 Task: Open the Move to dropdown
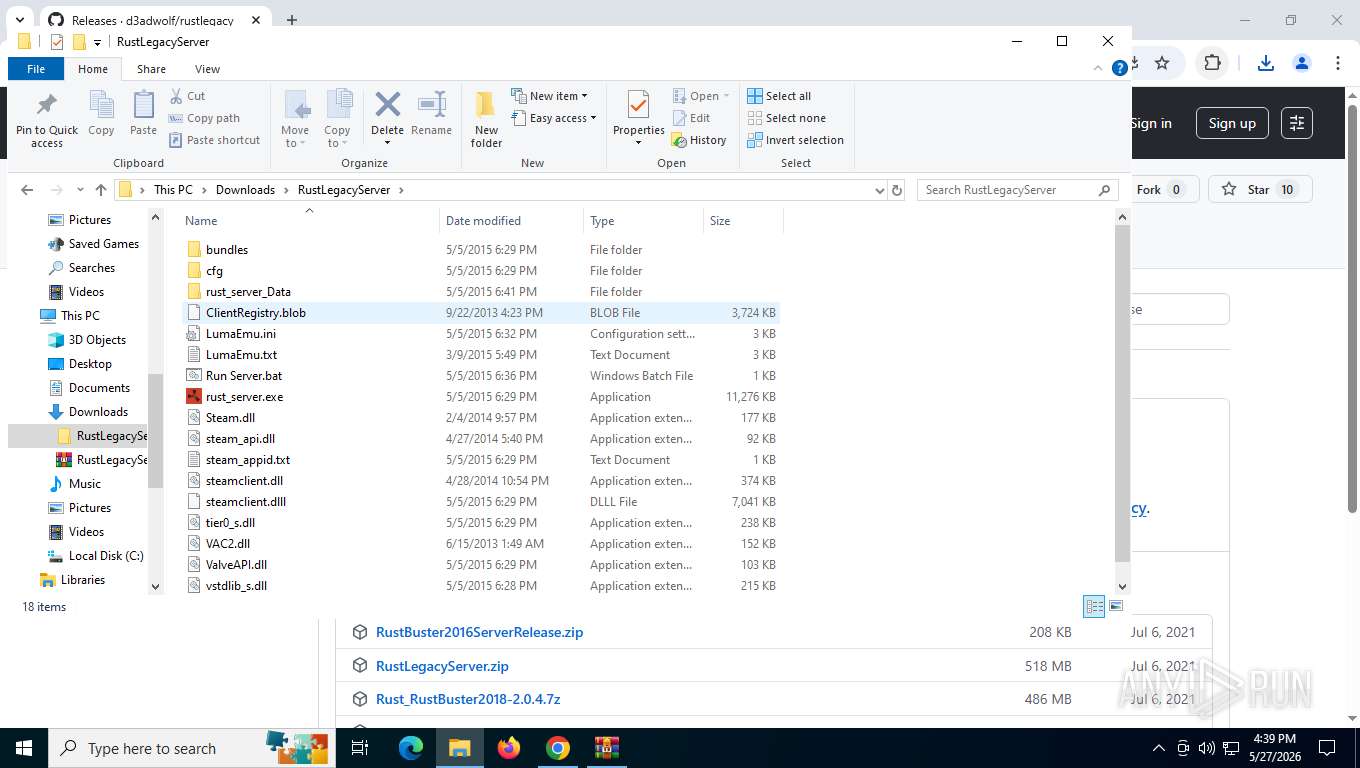point(295,120)
